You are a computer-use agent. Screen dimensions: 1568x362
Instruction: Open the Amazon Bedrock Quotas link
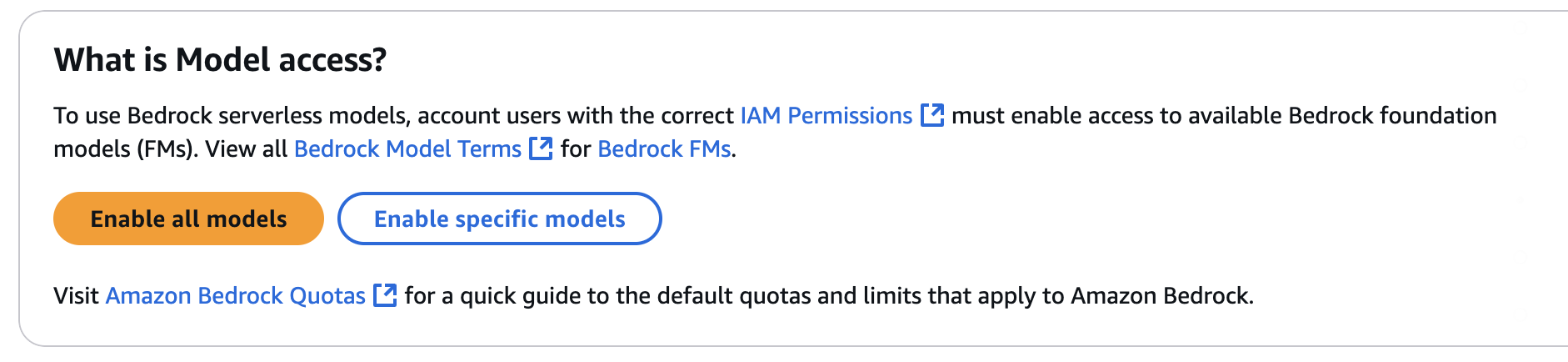(235, 295)
